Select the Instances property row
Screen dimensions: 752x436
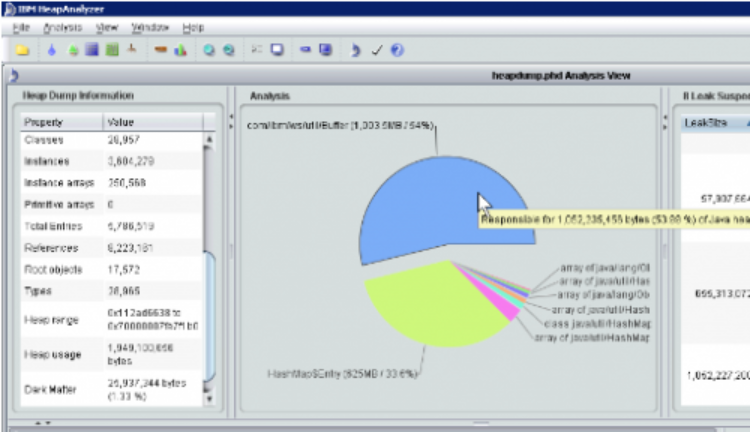[112, 161]
